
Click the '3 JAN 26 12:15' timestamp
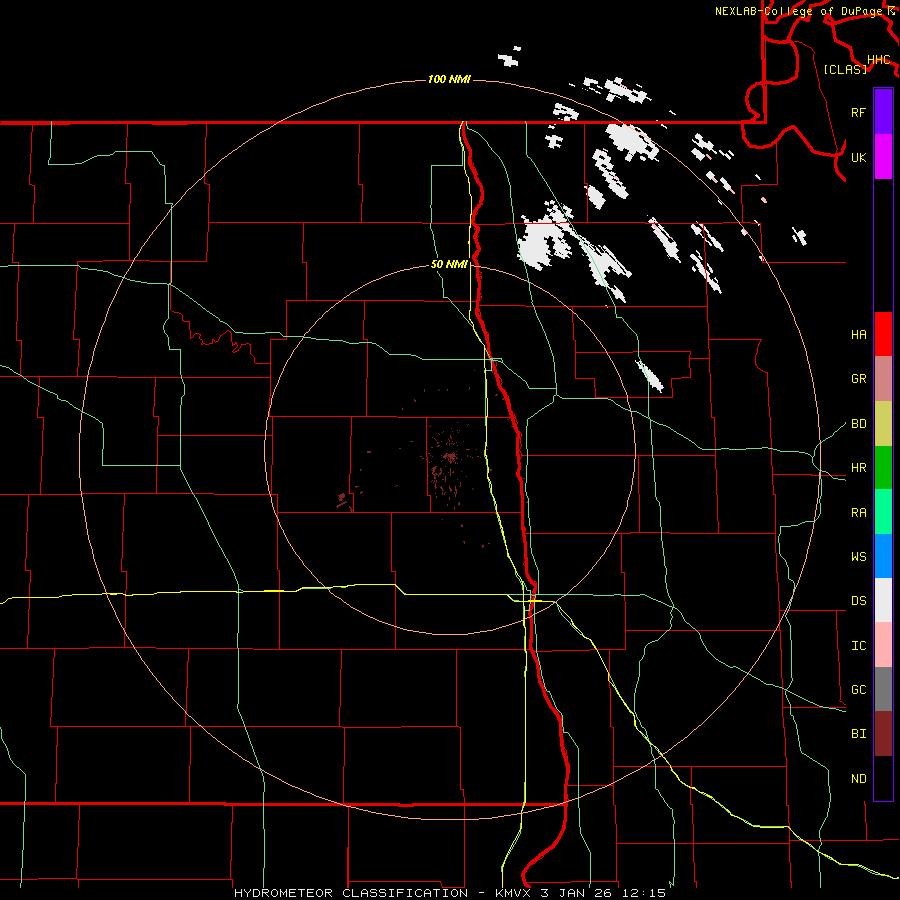coord(603,893)
